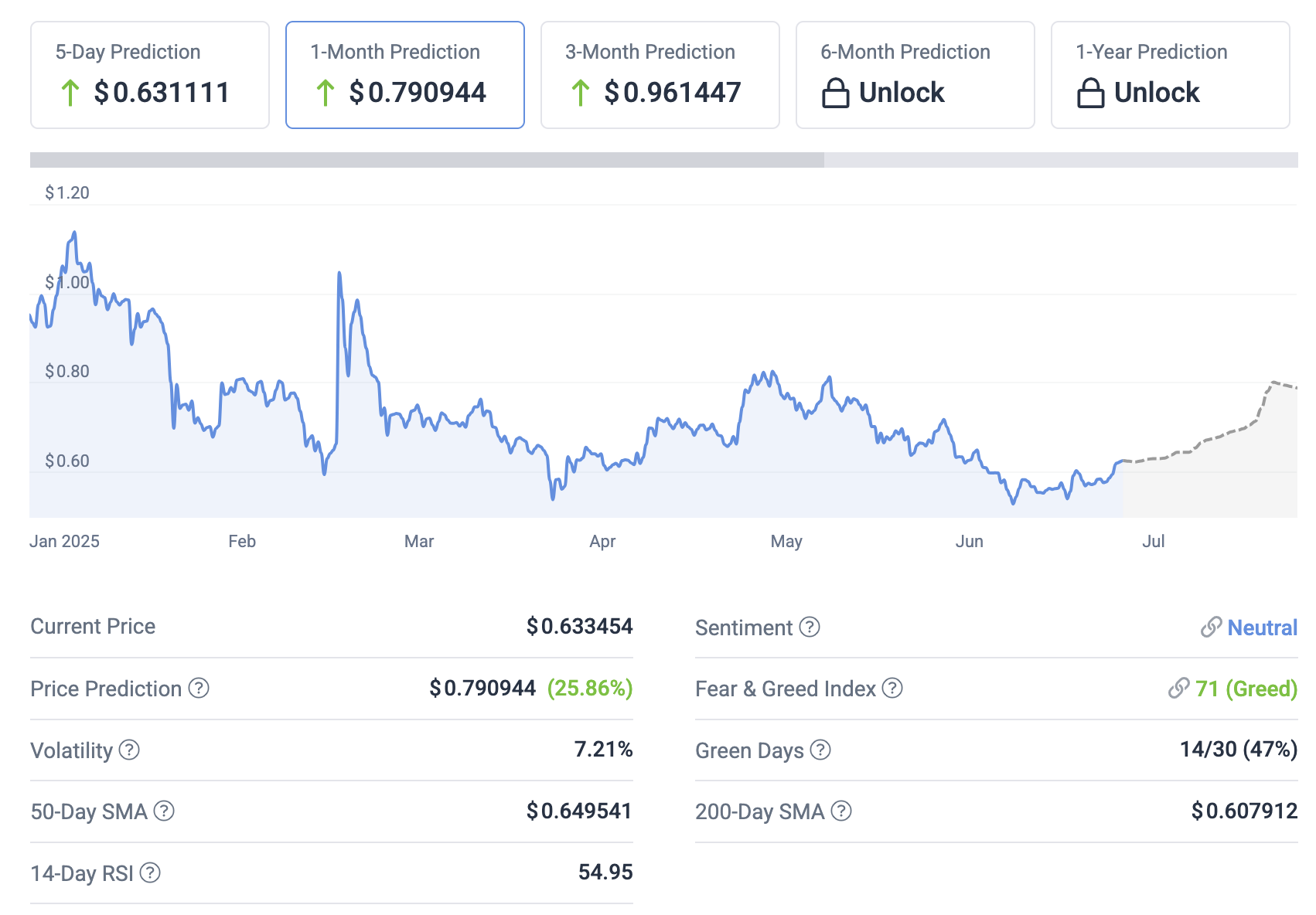Click help icon next to Price Prediction
The image size is (1316, 915).
click(x=199, y=688)
